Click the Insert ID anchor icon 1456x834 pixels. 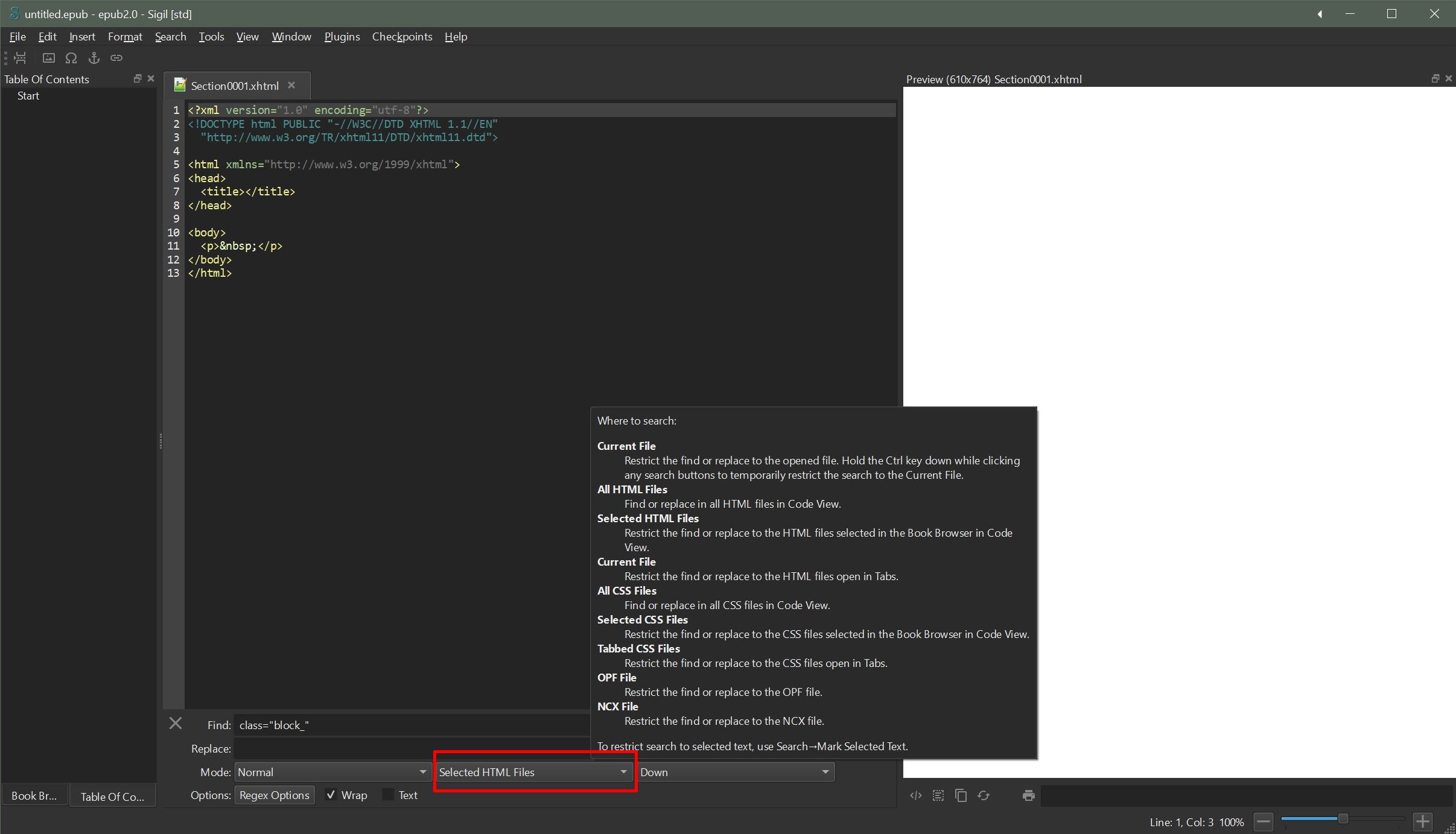(94, 58)
